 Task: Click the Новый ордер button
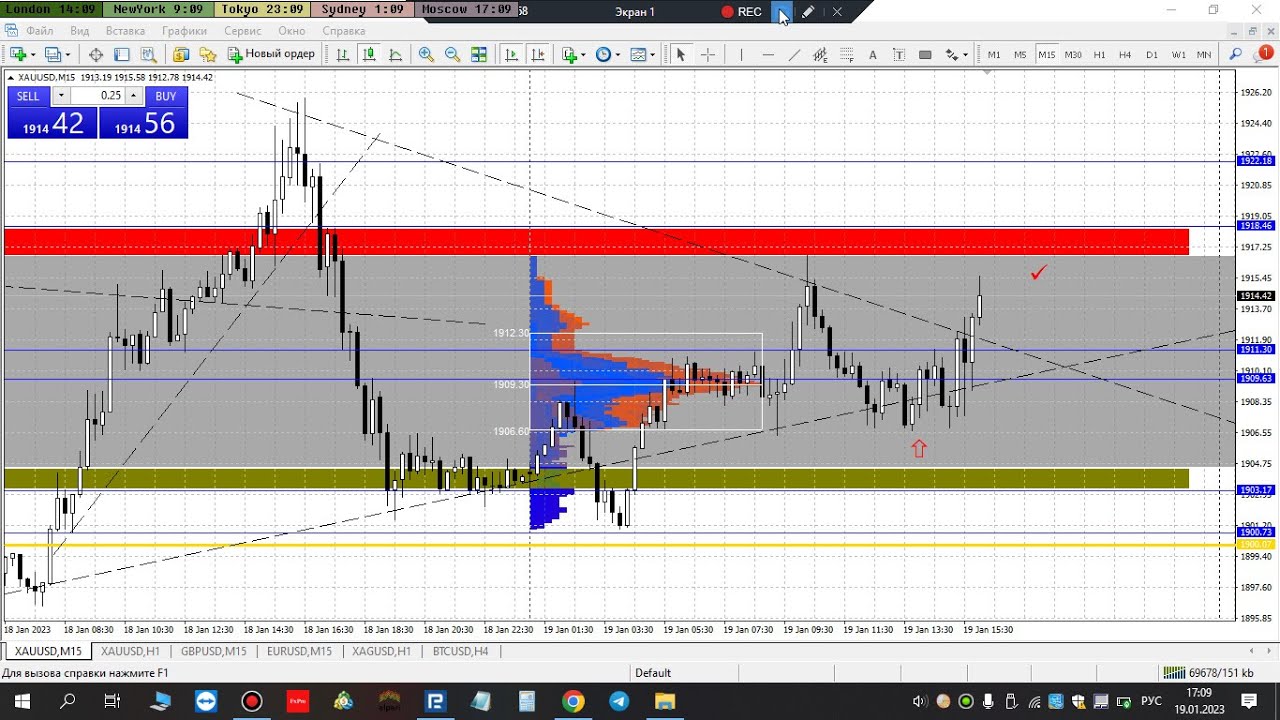point(271,54)
